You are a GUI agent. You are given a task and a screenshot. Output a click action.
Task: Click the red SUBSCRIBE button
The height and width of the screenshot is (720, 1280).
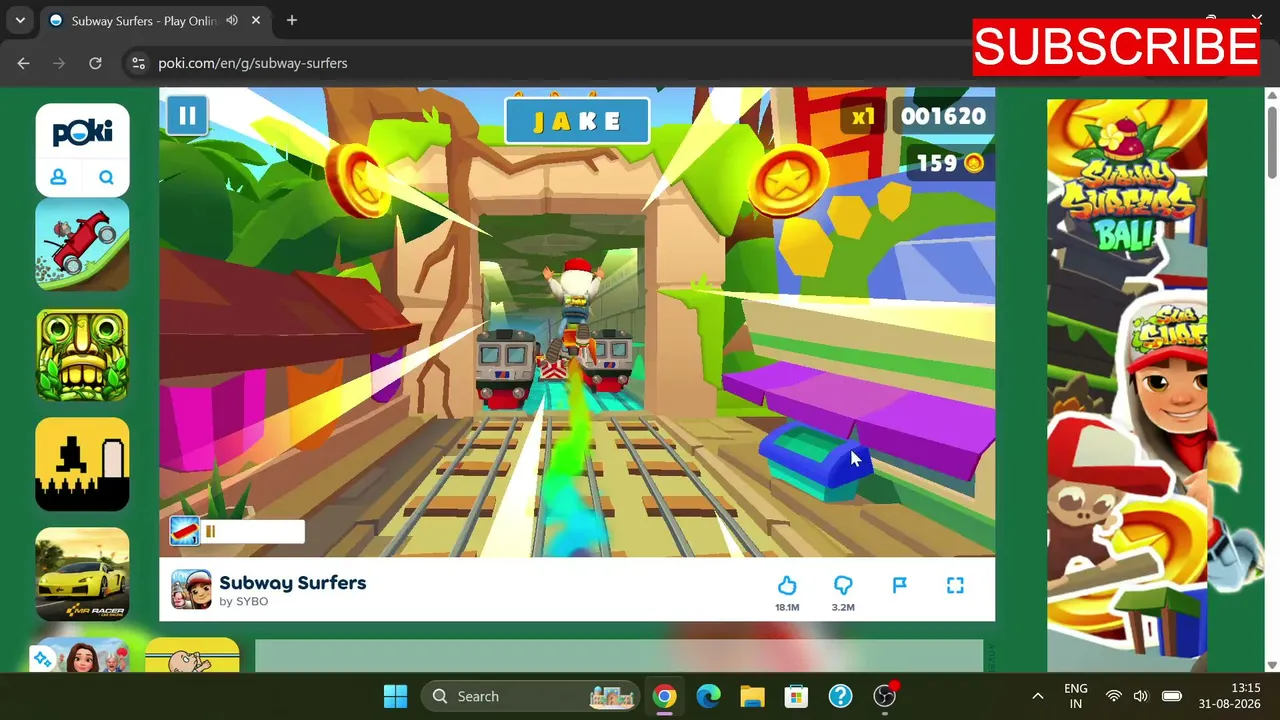(1116, 47)
